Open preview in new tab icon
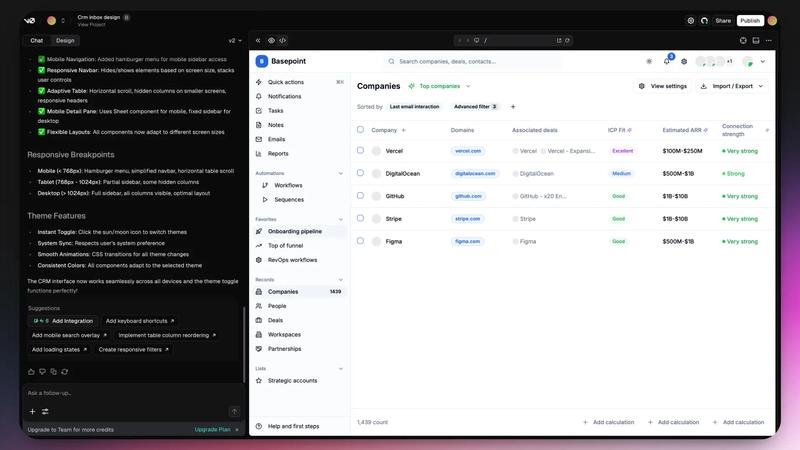The width and height of the screenshot is (800, 450). pyautogui.click(x=559, y=40)
